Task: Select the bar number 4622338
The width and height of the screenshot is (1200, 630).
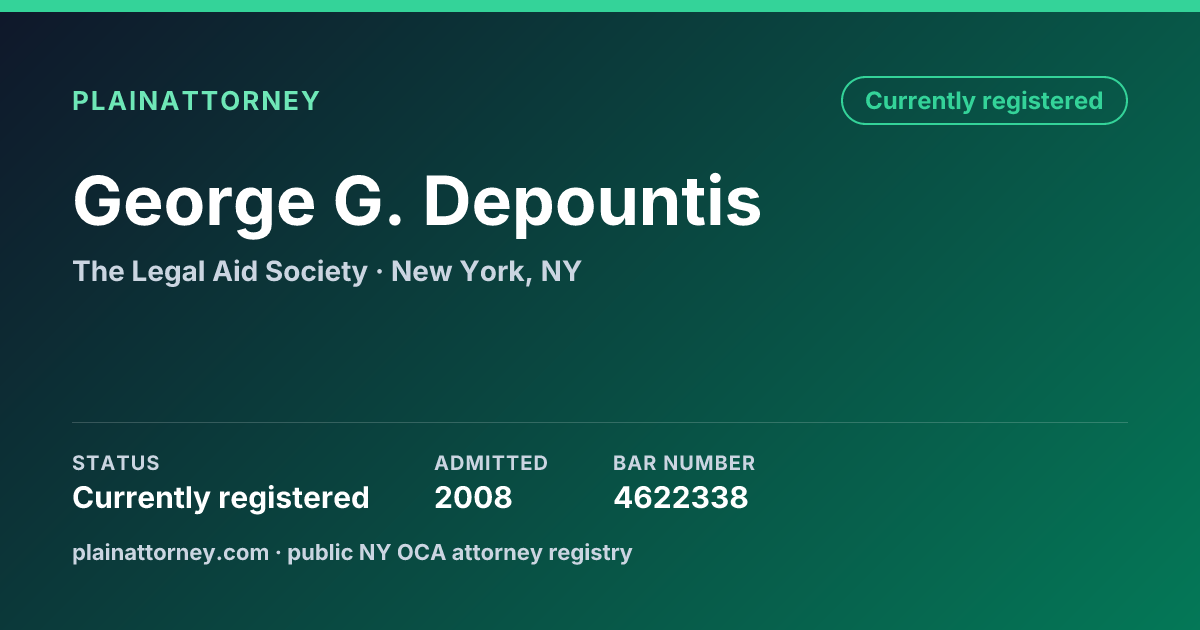Action: pos(680,497)
